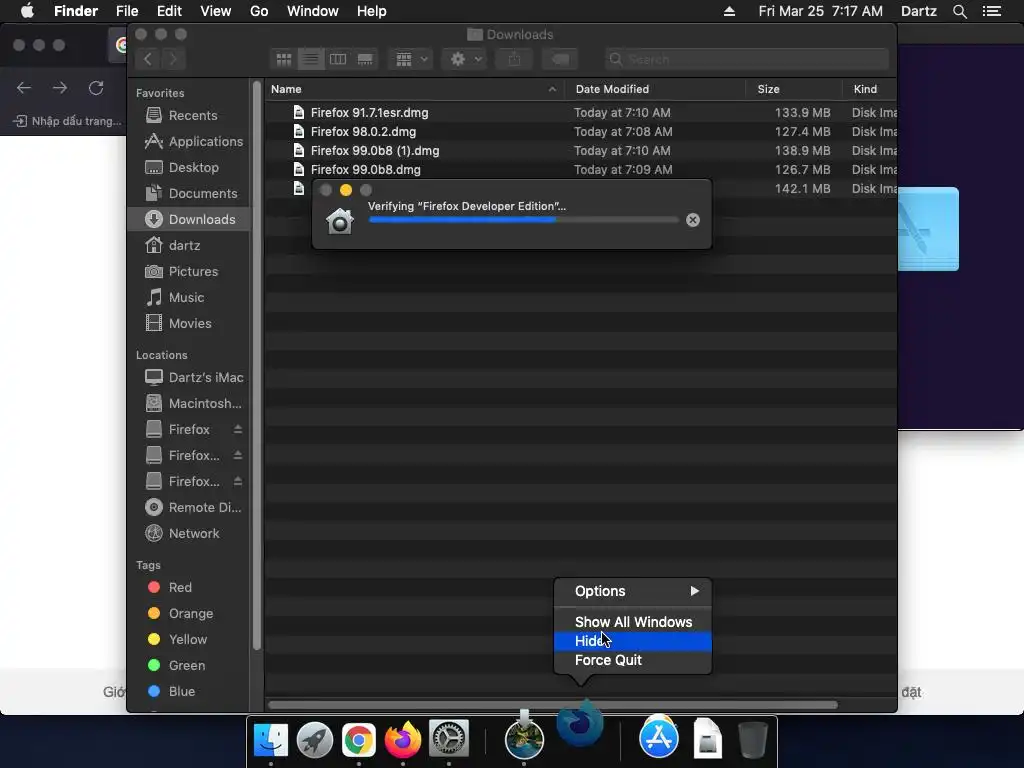Screen dimensions: 1024x768
Task: Open the group-by dropdown in Finder toolbar
Action: tap(411, 59)
